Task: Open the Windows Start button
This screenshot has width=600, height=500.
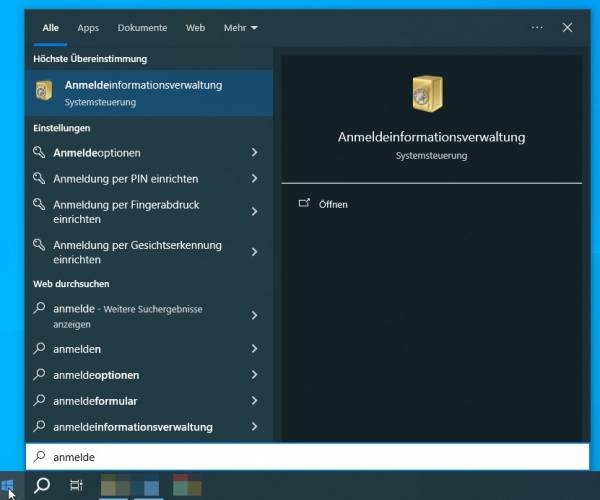Action: (x=8, y=486)
